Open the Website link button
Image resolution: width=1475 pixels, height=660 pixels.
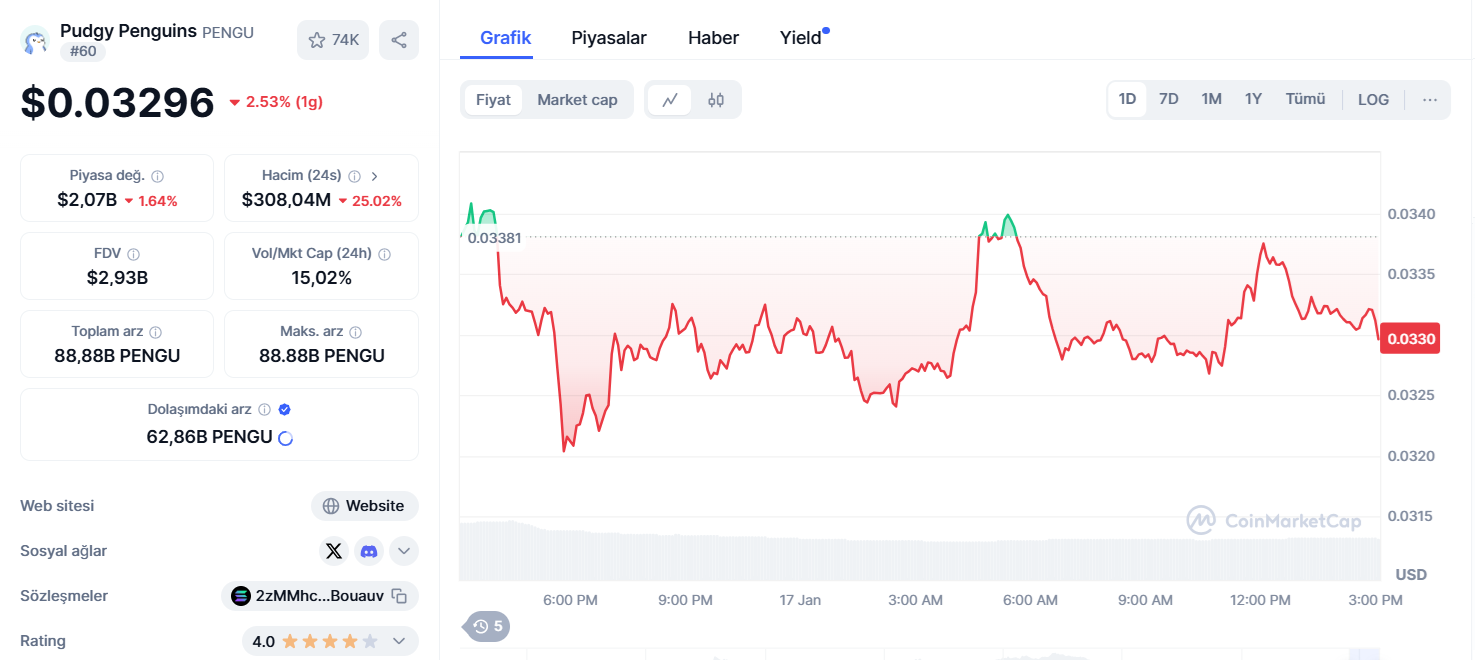365,506
